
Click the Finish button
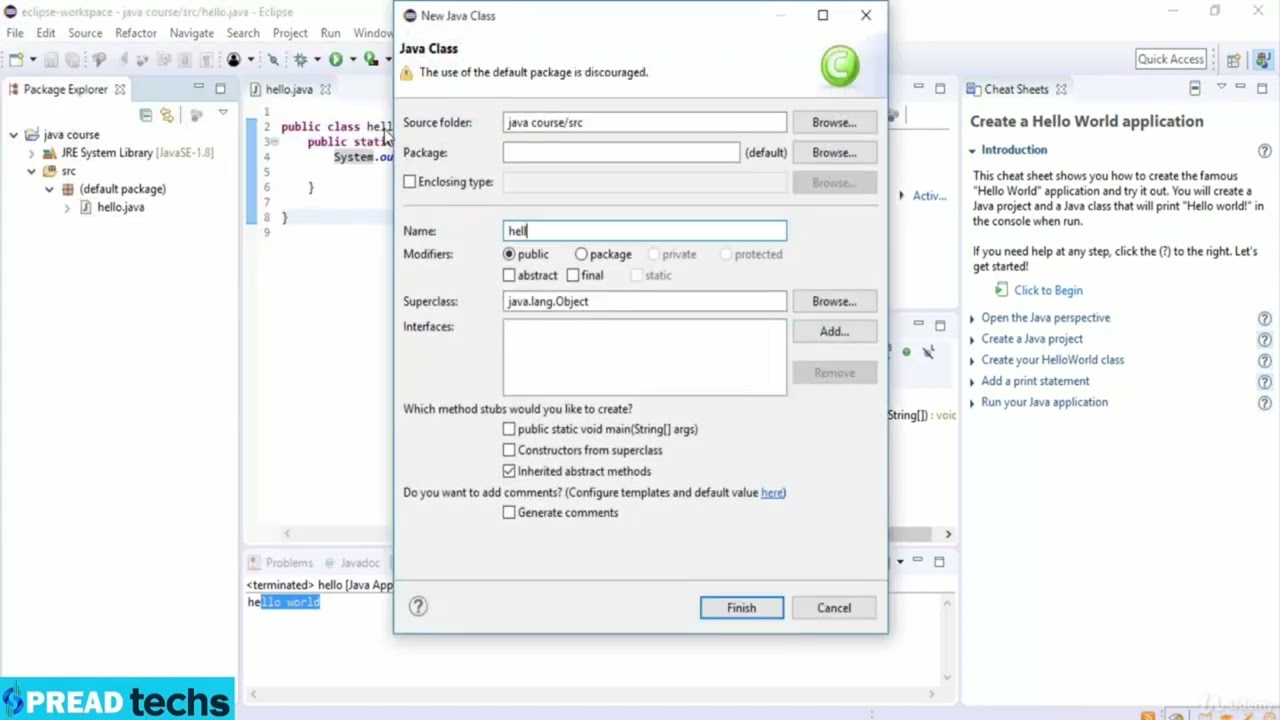click(742, 608)
